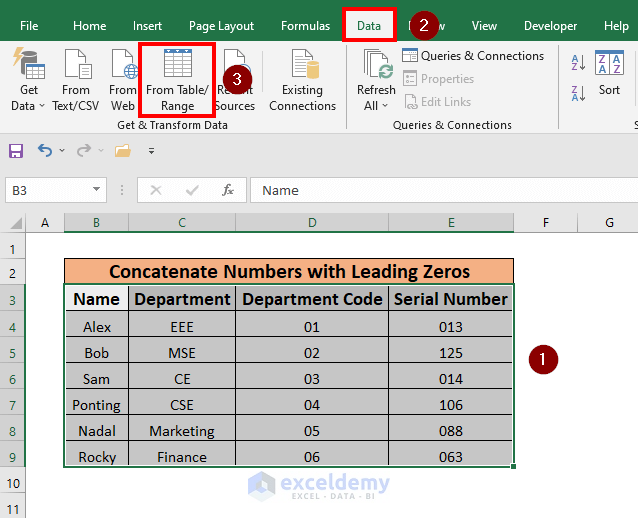Save the workbook from quick access toolbar

16,151
